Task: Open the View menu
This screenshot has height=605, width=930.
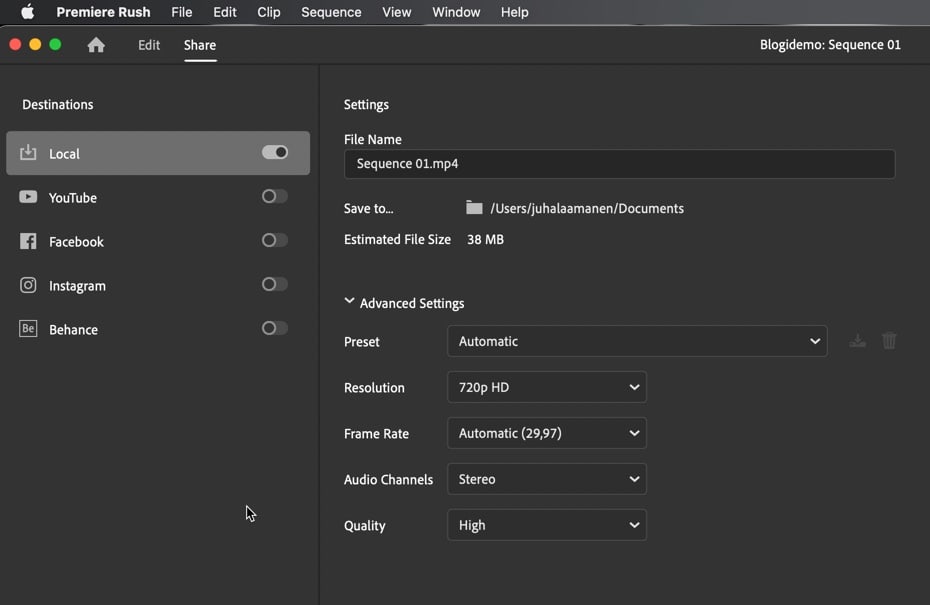Action: (397, 12)
